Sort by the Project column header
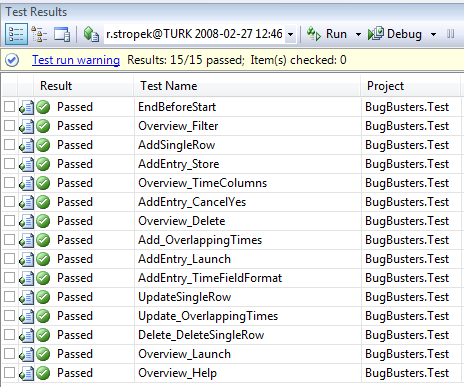Image resolution: width=464 pixels, height=387 pixels. 410,86
